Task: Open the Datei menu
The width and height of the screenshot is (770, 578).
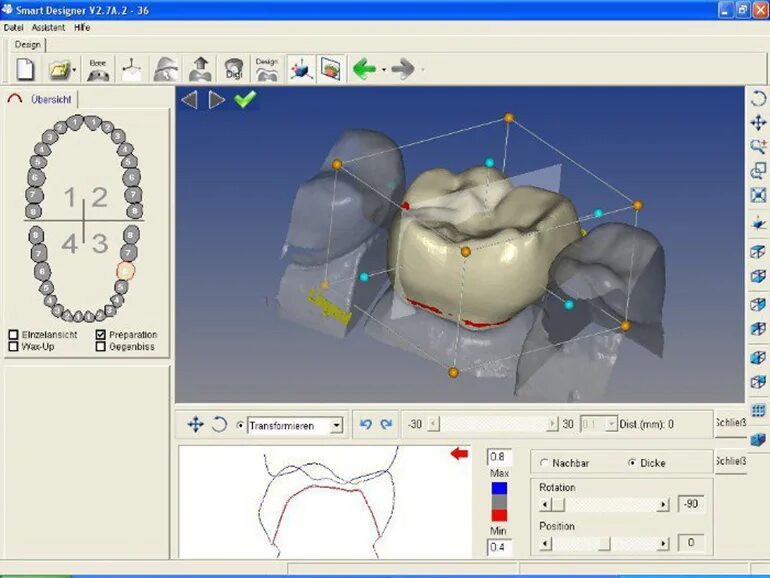Action: click(13, 28)
